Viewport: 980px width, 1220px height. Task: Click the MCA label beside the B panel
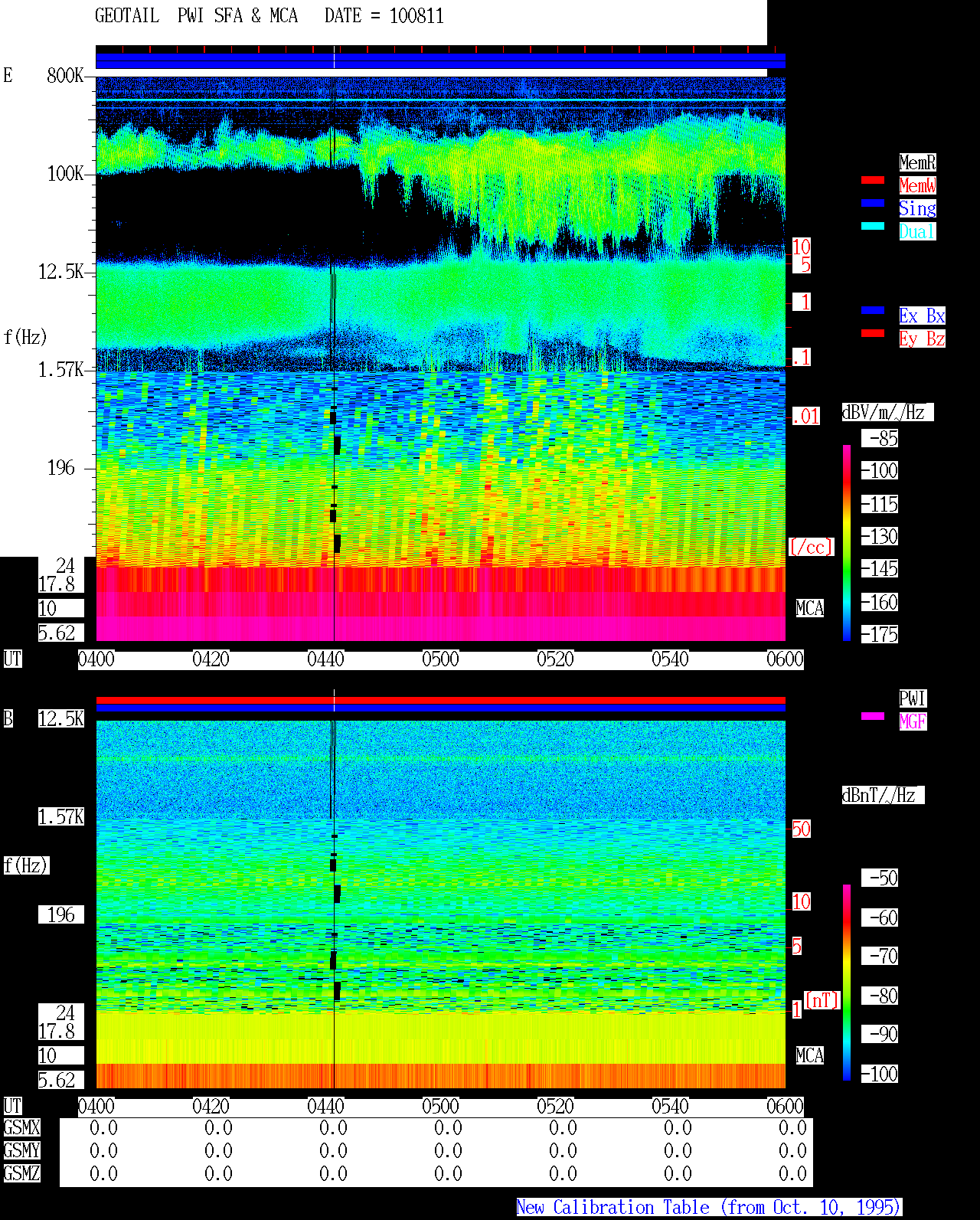[x=809, y=1055]
